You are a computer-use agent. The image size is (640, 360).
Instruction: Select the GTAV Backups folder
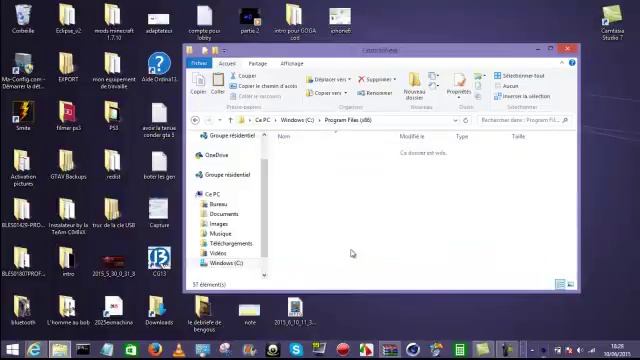68,165
